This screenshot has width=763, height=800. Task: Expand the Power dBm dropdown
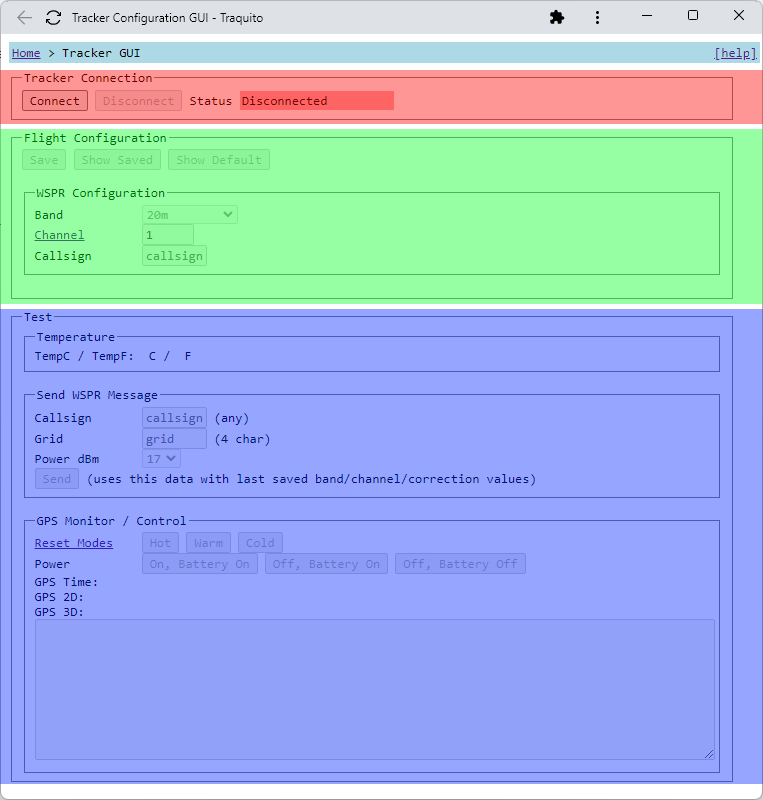coord(161,459)
